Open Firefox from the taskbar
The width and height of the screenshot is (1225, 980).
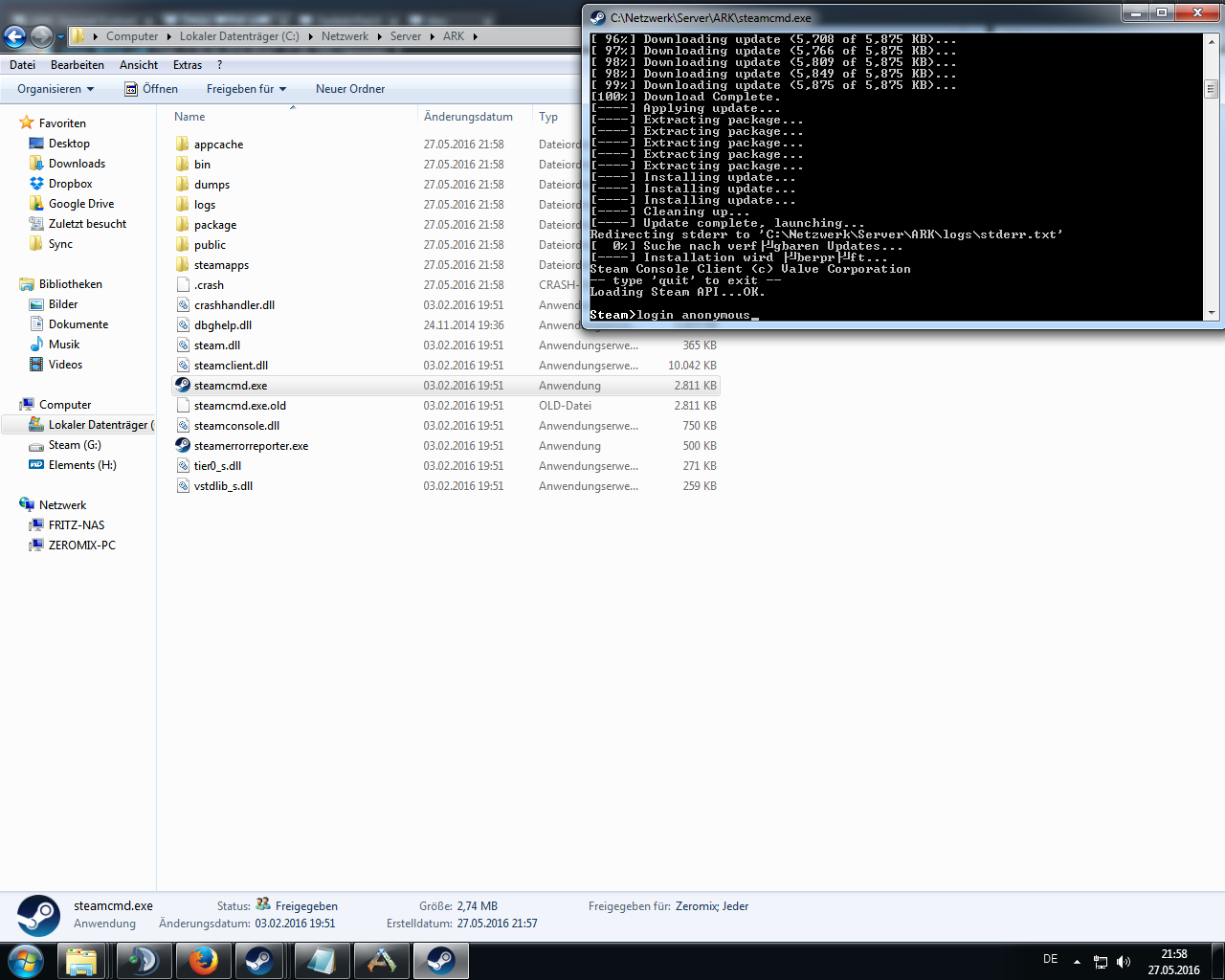[x=203, y=961]
